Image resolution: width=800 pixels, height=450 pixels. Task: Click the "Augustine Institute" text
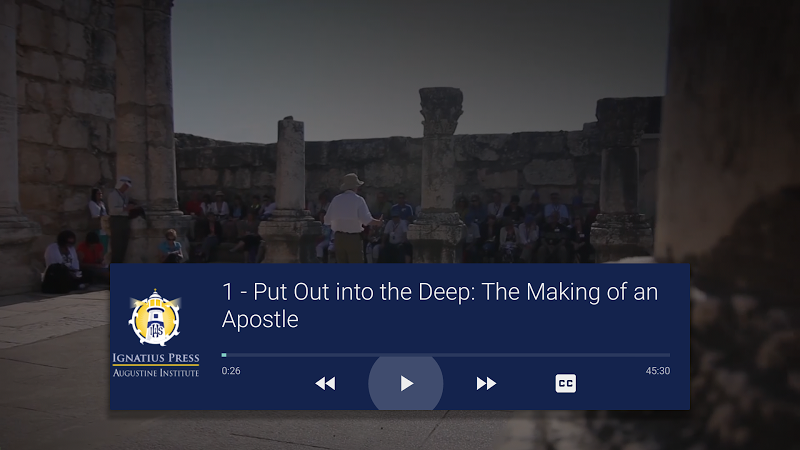tap(155, 372)
